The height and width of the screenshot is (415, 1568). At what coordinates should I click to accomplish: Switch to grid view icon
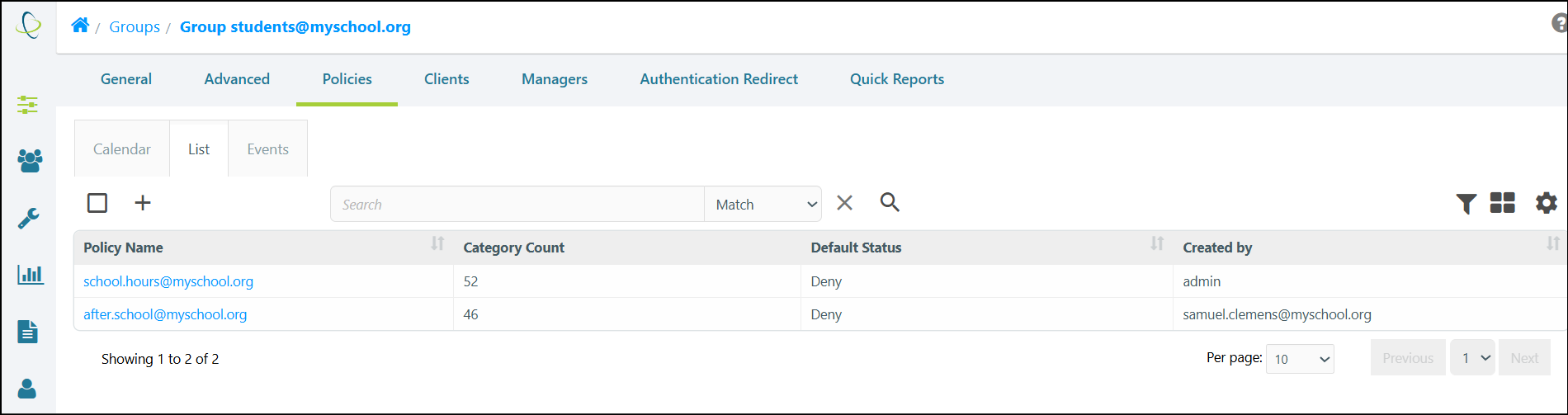1503,203
